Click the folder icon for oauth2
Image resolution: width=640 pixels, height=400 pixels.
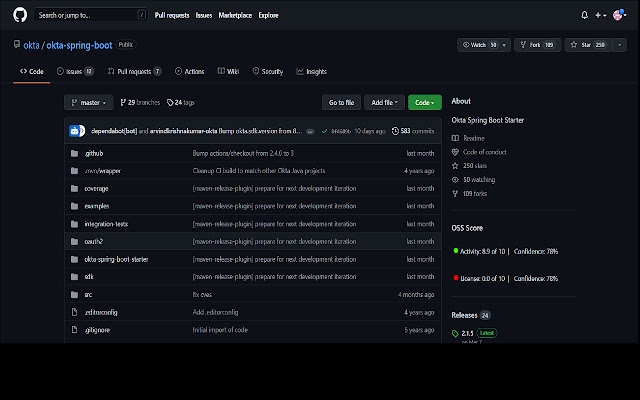click(74, 242)
